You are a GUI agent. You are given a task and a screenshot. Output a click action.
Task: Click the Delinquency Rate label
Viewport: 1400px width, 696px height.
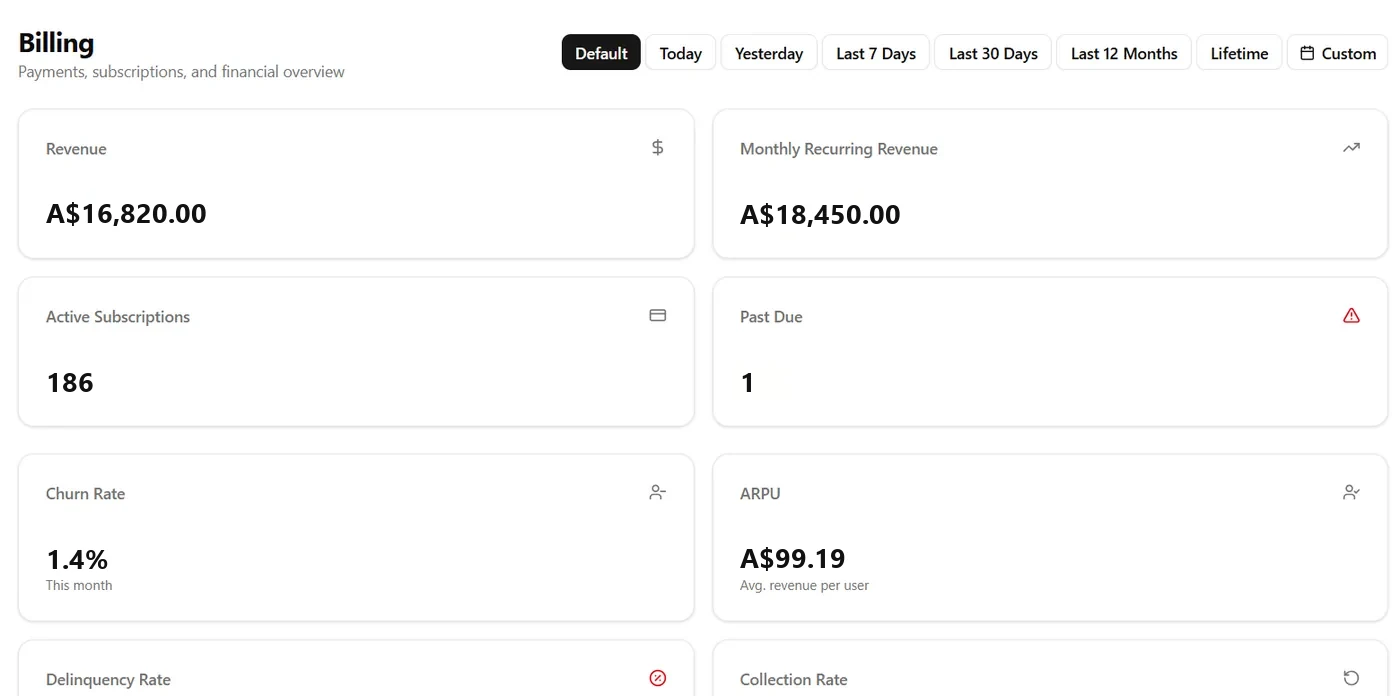108,680
